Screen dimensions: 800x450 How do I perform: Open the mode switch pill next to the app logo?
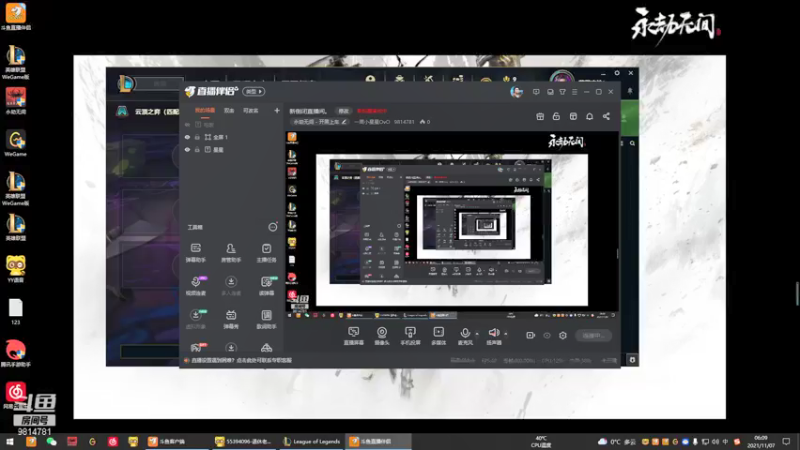(254, 91)
